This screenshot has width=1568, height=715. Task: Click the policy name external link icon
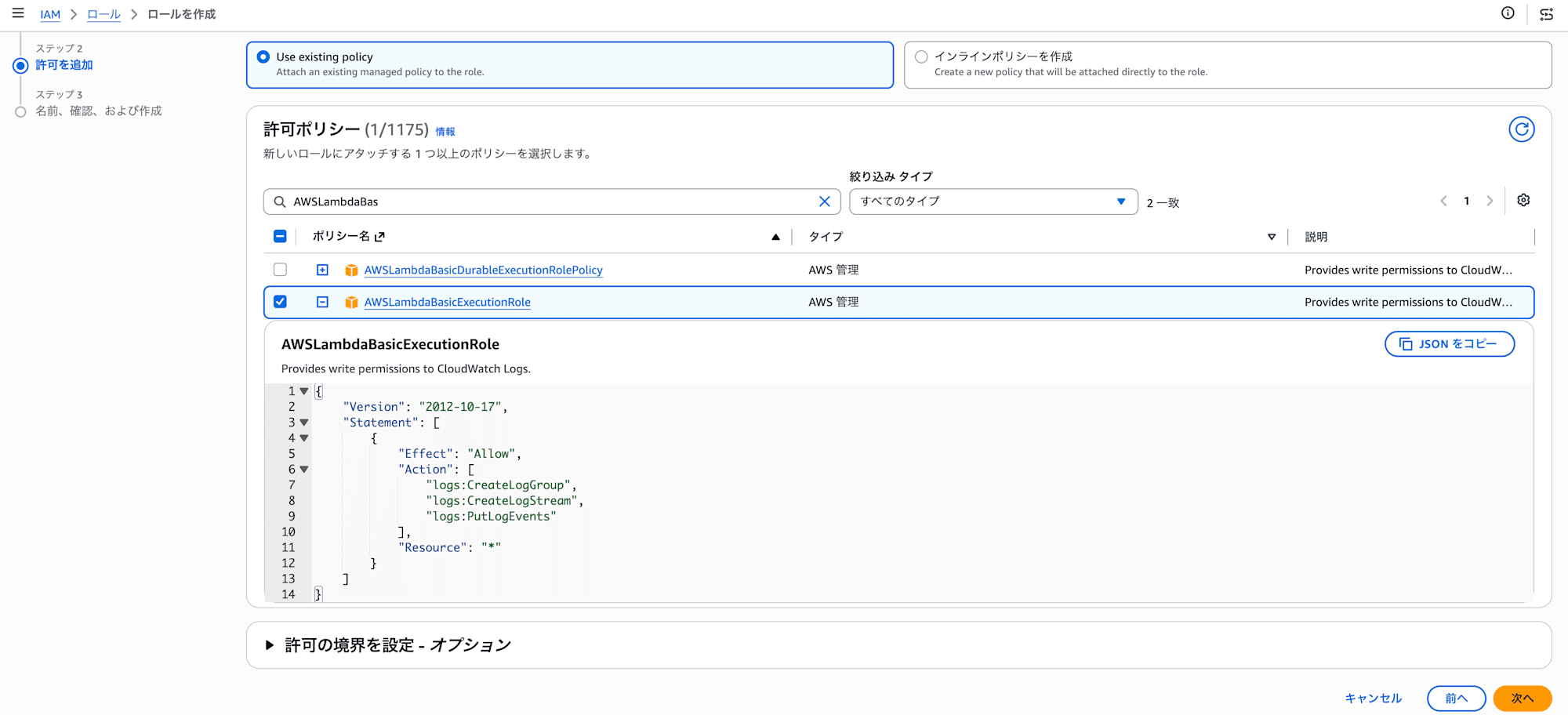click(x=380, y=236)
